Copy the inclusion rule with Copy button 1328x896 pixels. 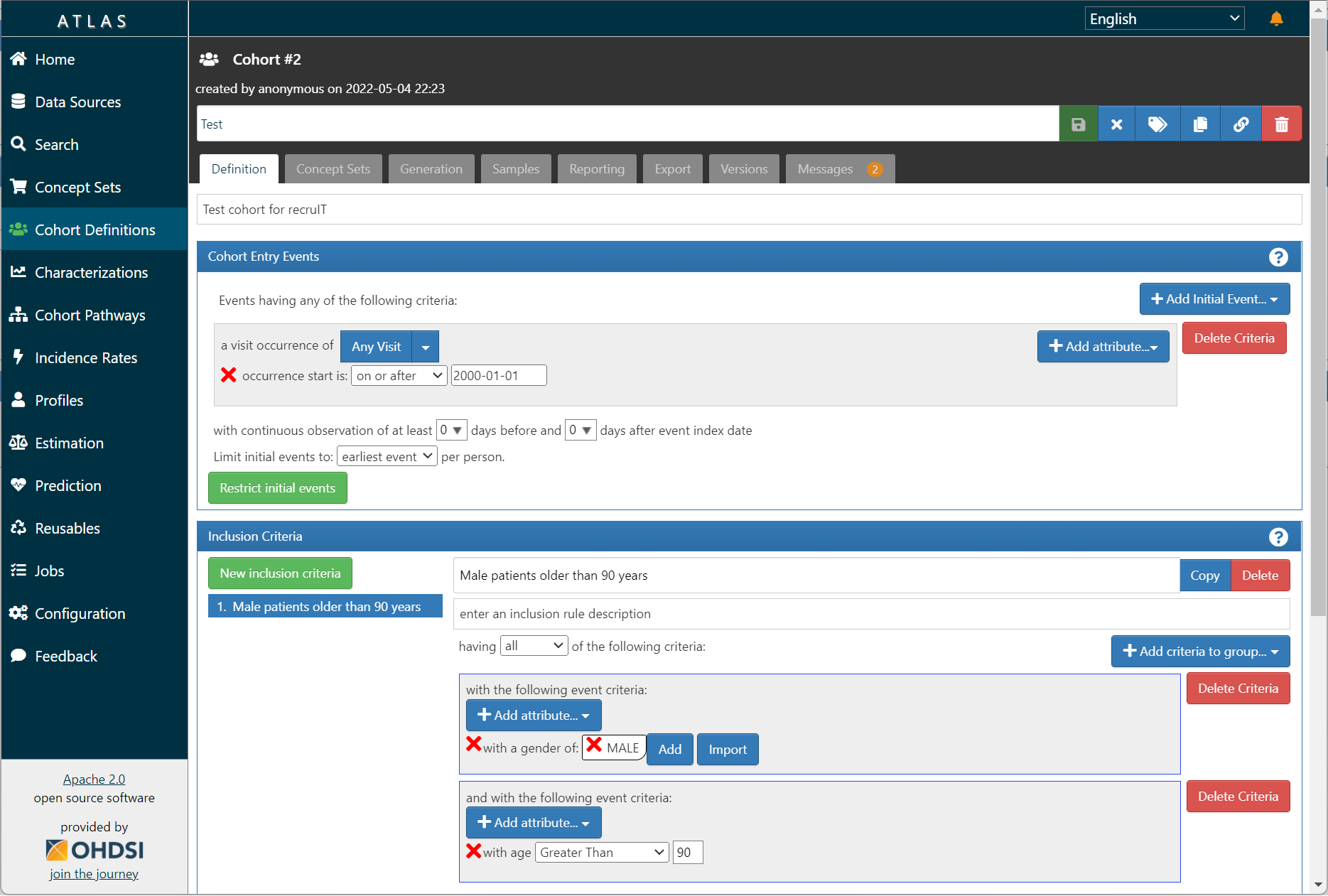1204,576
